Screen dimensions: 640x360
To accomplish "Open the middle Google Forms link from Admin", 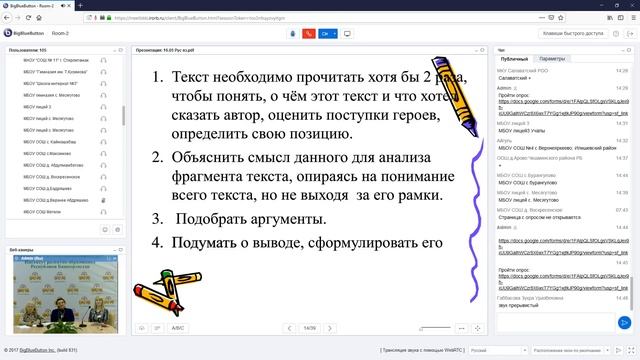I will point(563,247).
